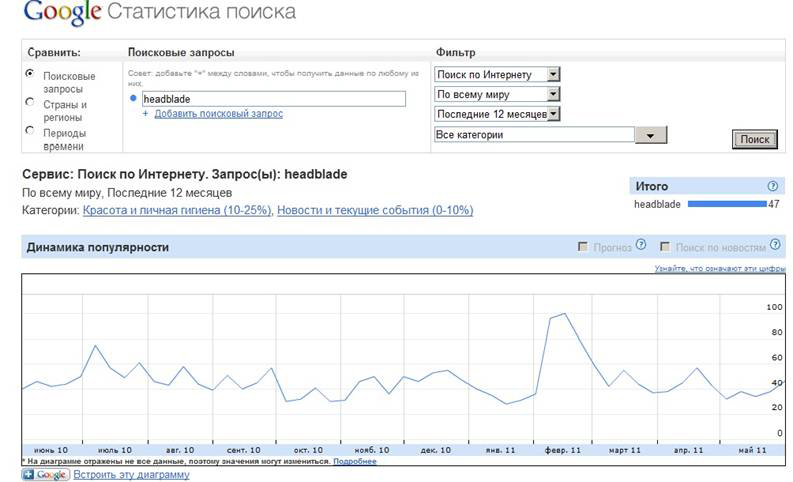Toggle the Поиск по новостям checkbox
793x482 pixels.
pyautogui.click(x=665, y=246)
